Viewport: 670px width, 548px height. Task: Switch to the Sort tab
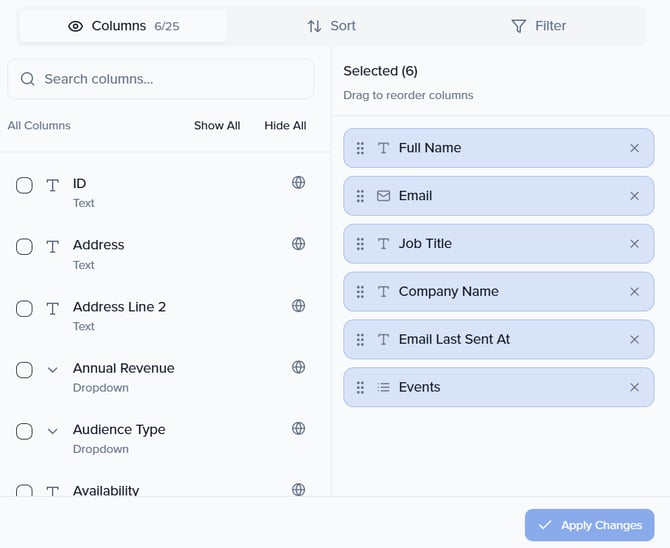(331, 26)
